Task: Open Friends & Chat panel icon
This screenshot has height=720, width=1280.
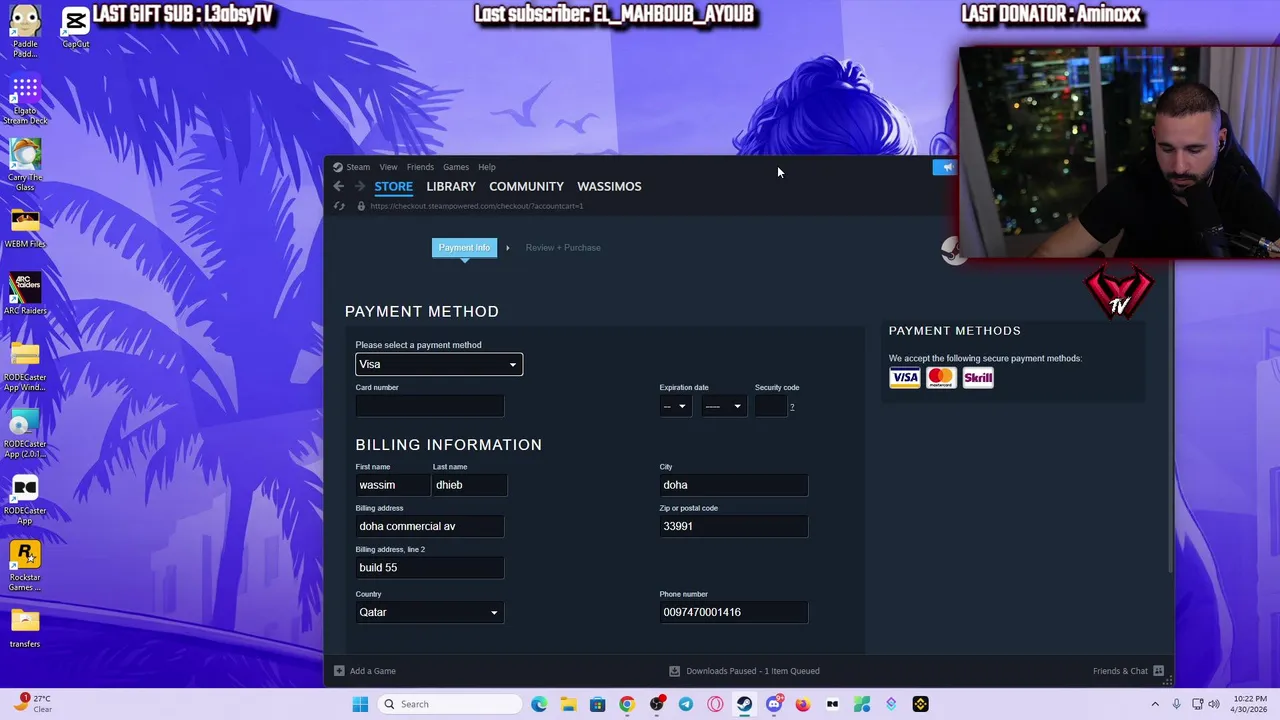Action: pos(1158,671)
